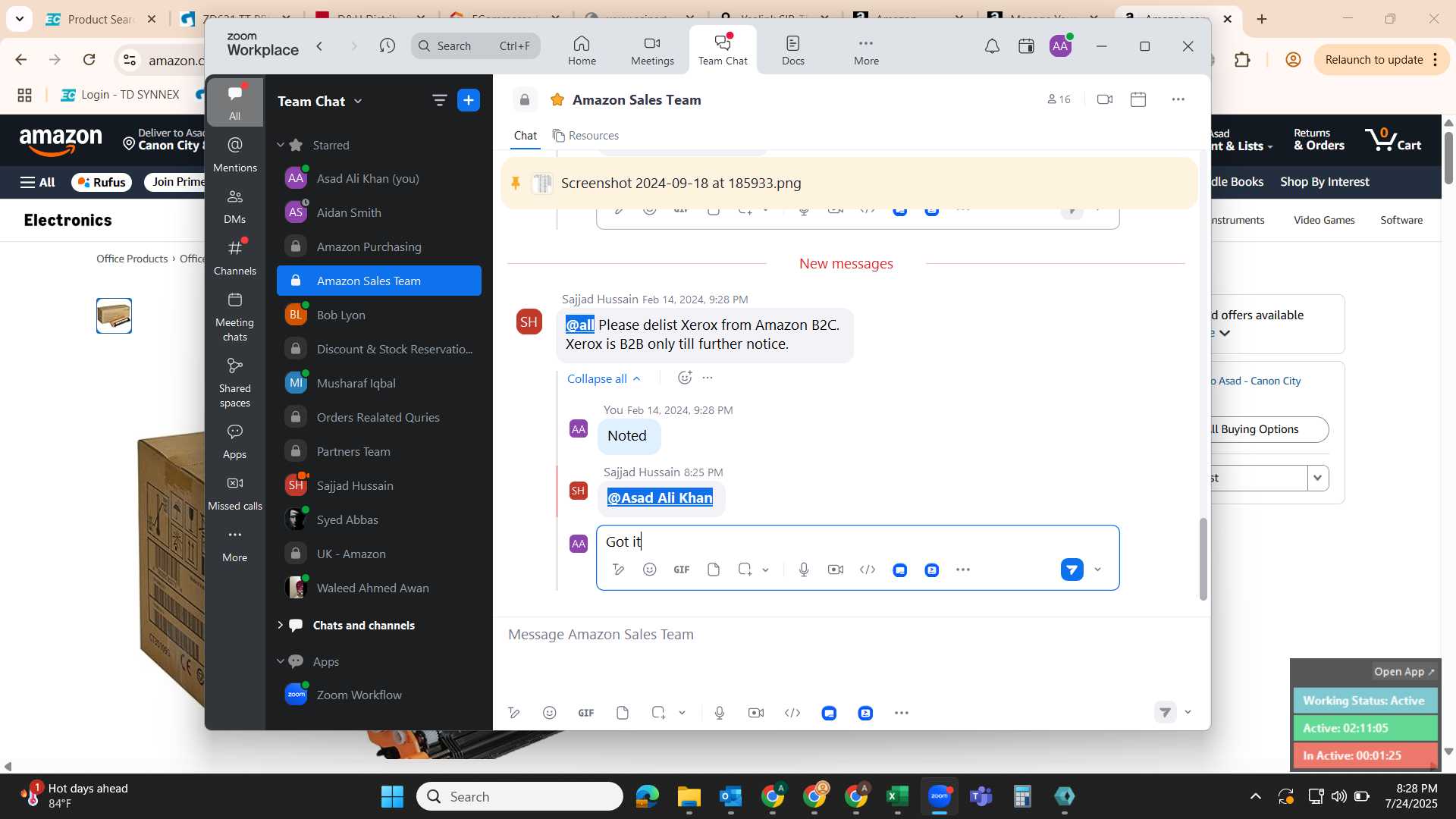The height and width of the screenshot is (819, 1456).
Task: Open the Docs tab in Zoom
Action: [793, 50]
